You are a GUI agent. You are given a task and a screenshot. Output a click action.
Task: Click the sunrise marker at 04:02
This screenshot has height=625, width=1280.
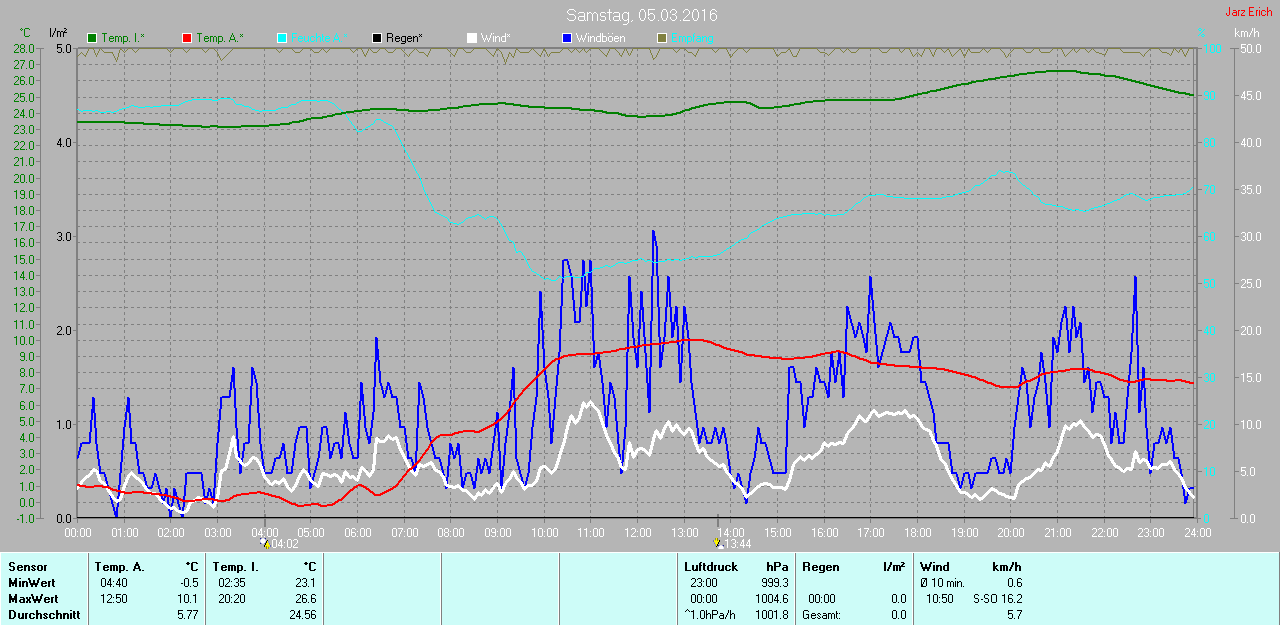click(264, 543)
